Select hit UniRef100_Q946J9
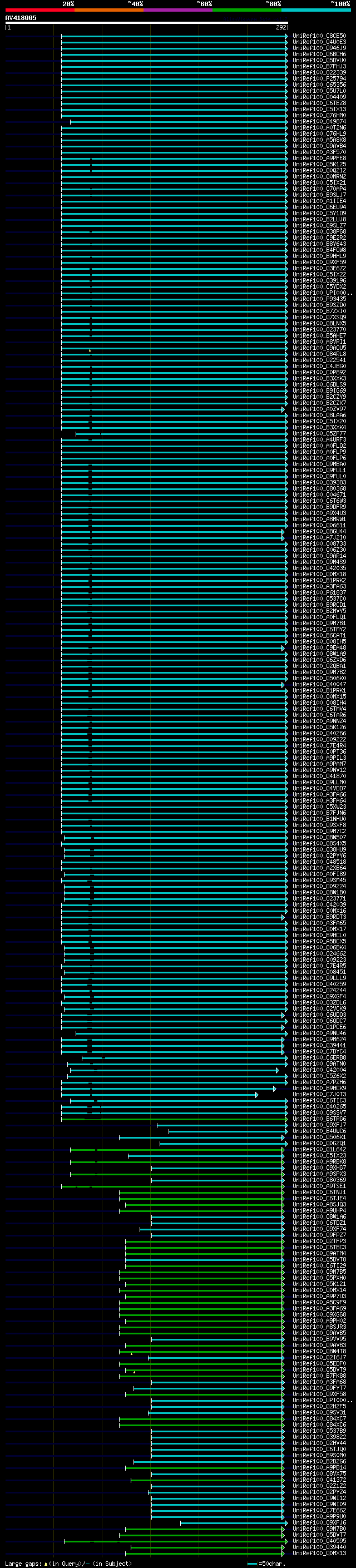The image size is (356, 1568). 319,48
